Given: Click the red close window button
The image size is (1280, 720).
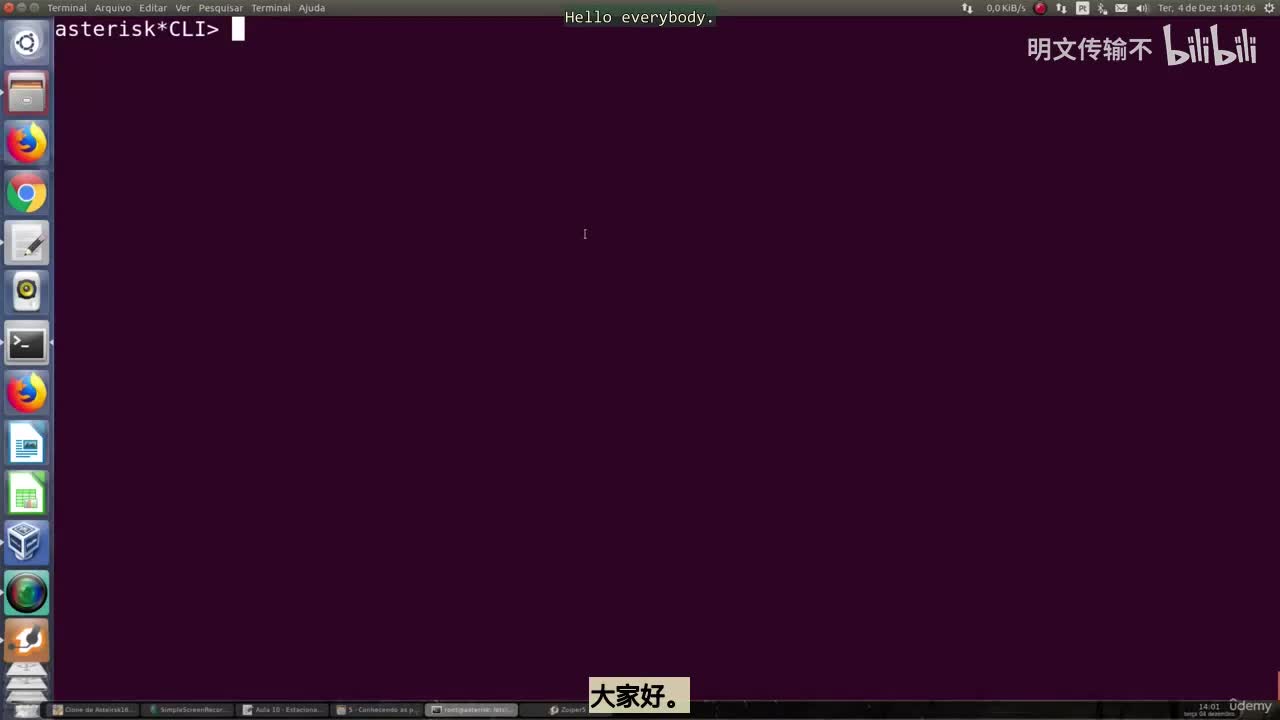Looking at the screenshot, I should point(9,8).
